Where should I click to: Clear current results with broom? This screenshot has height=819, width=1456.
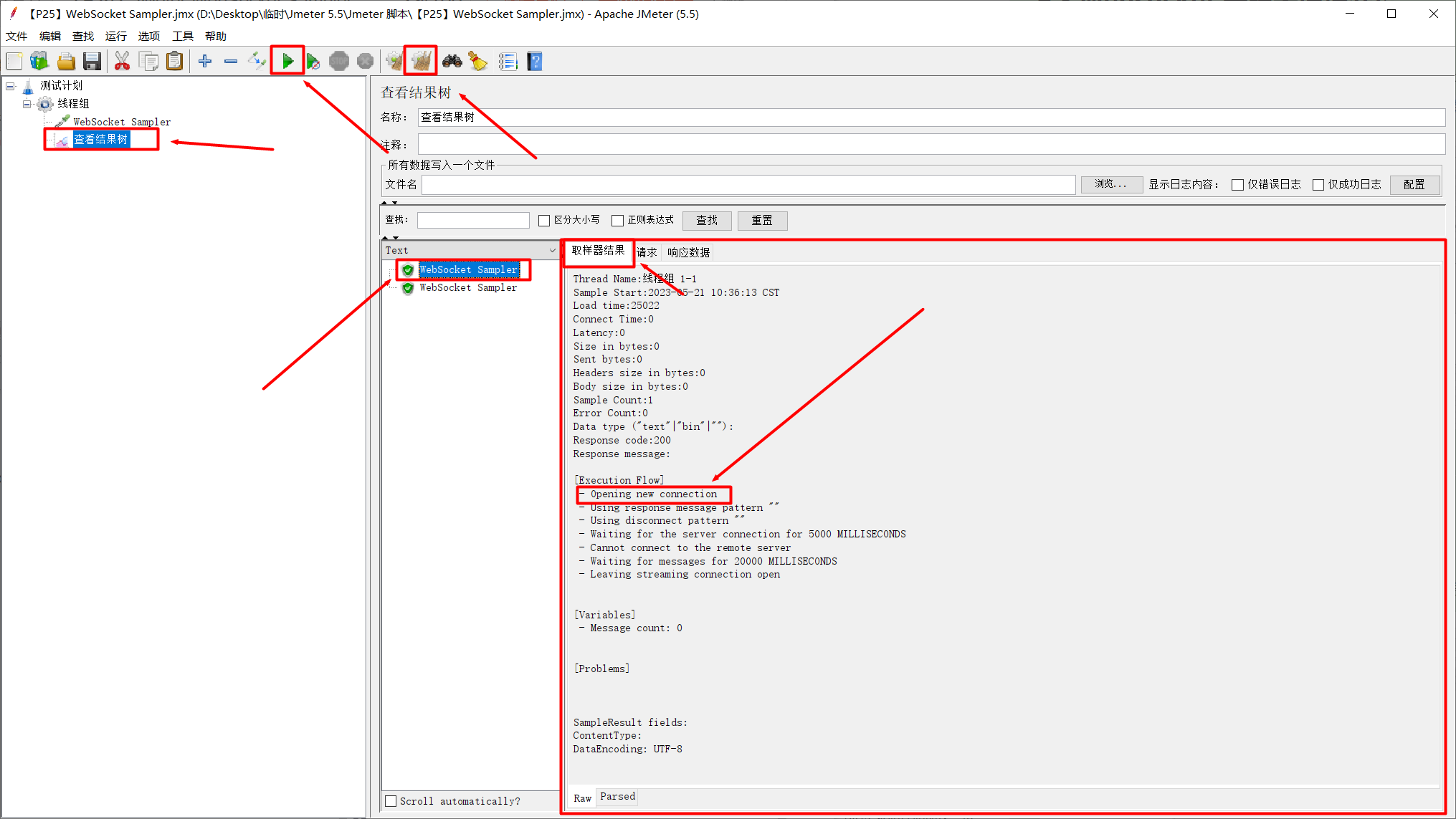click(394, 62)
